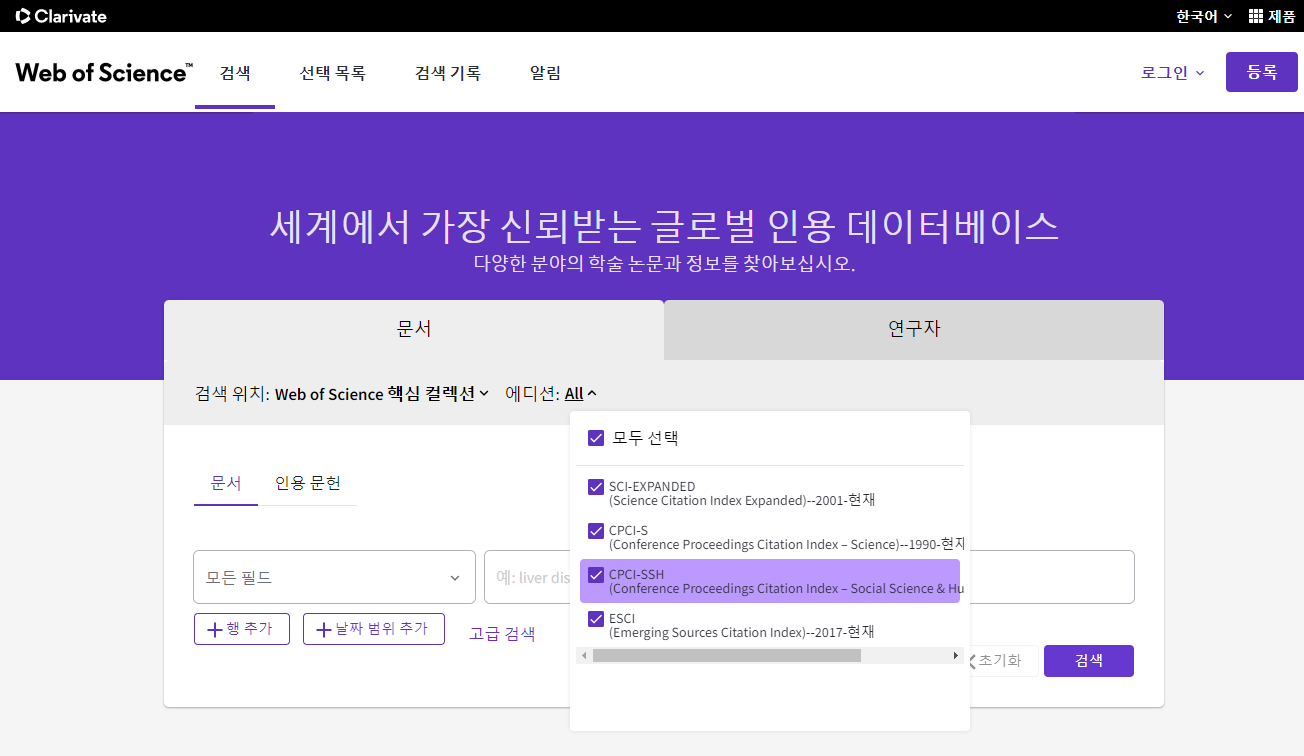Open the 알림 tab
Screen dimensions: 1304x756
coord(545,73)
